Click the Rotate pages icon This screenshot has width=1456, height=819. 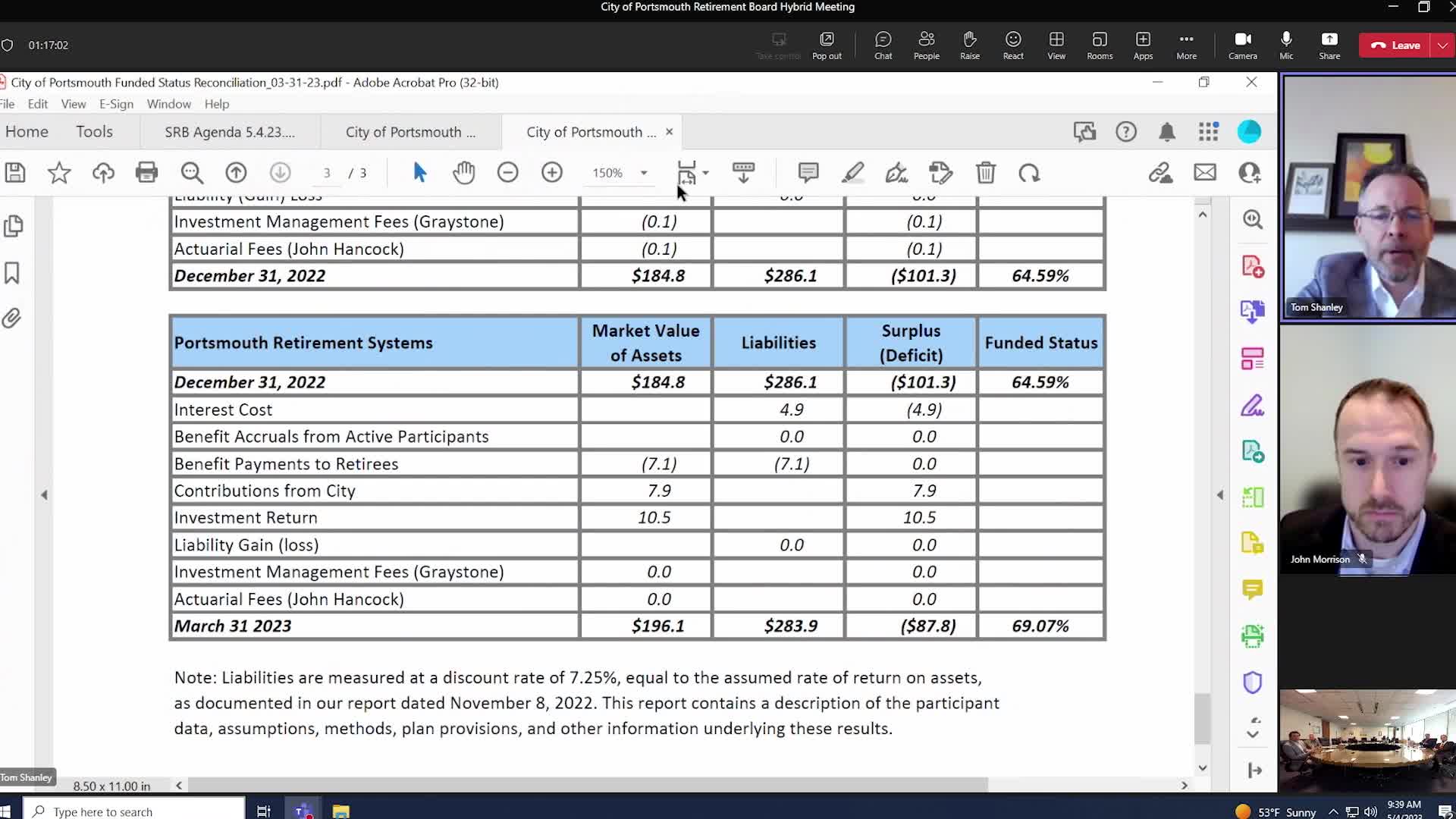click(x=1029, y=172)
